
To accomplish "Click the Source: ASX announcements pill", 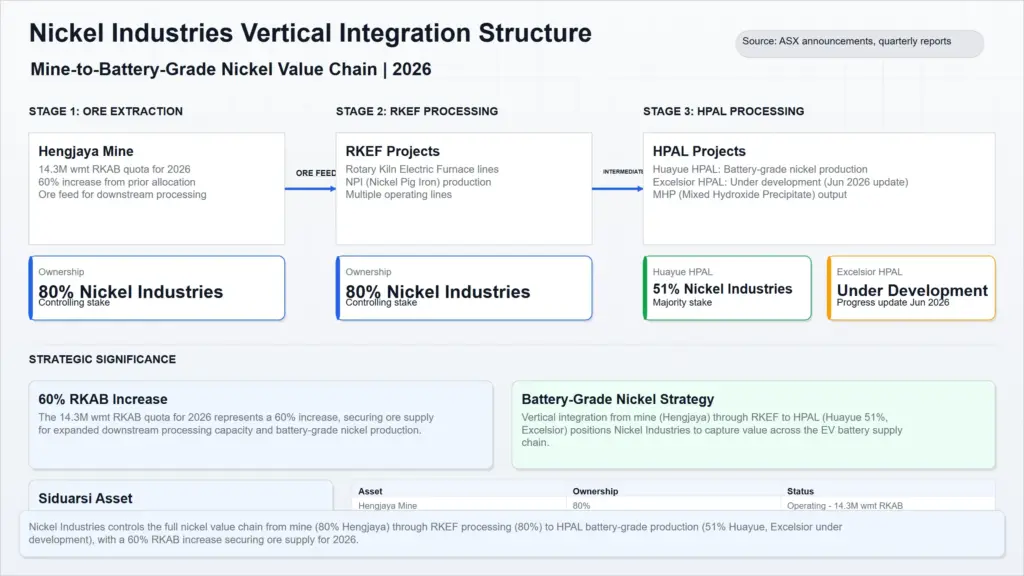I will tap(859, 42).
